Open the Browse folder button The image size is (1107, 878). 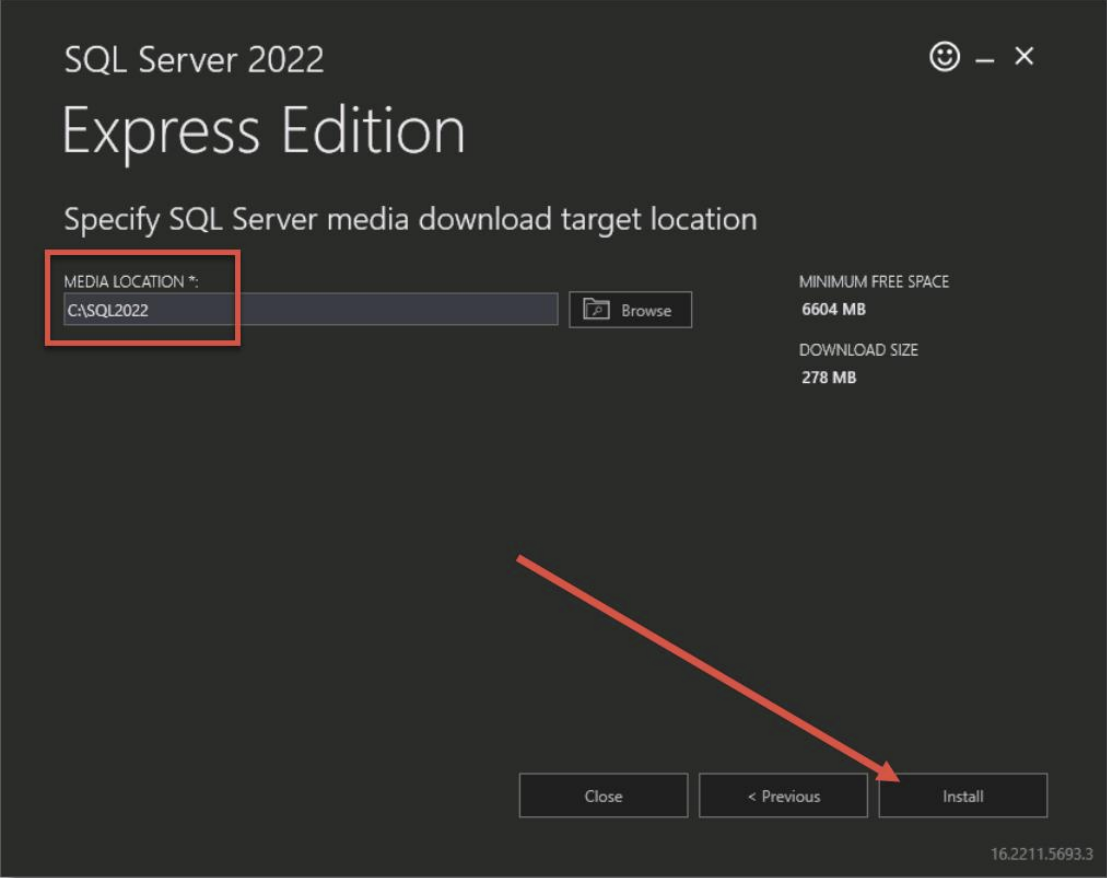tap(630, 310)
